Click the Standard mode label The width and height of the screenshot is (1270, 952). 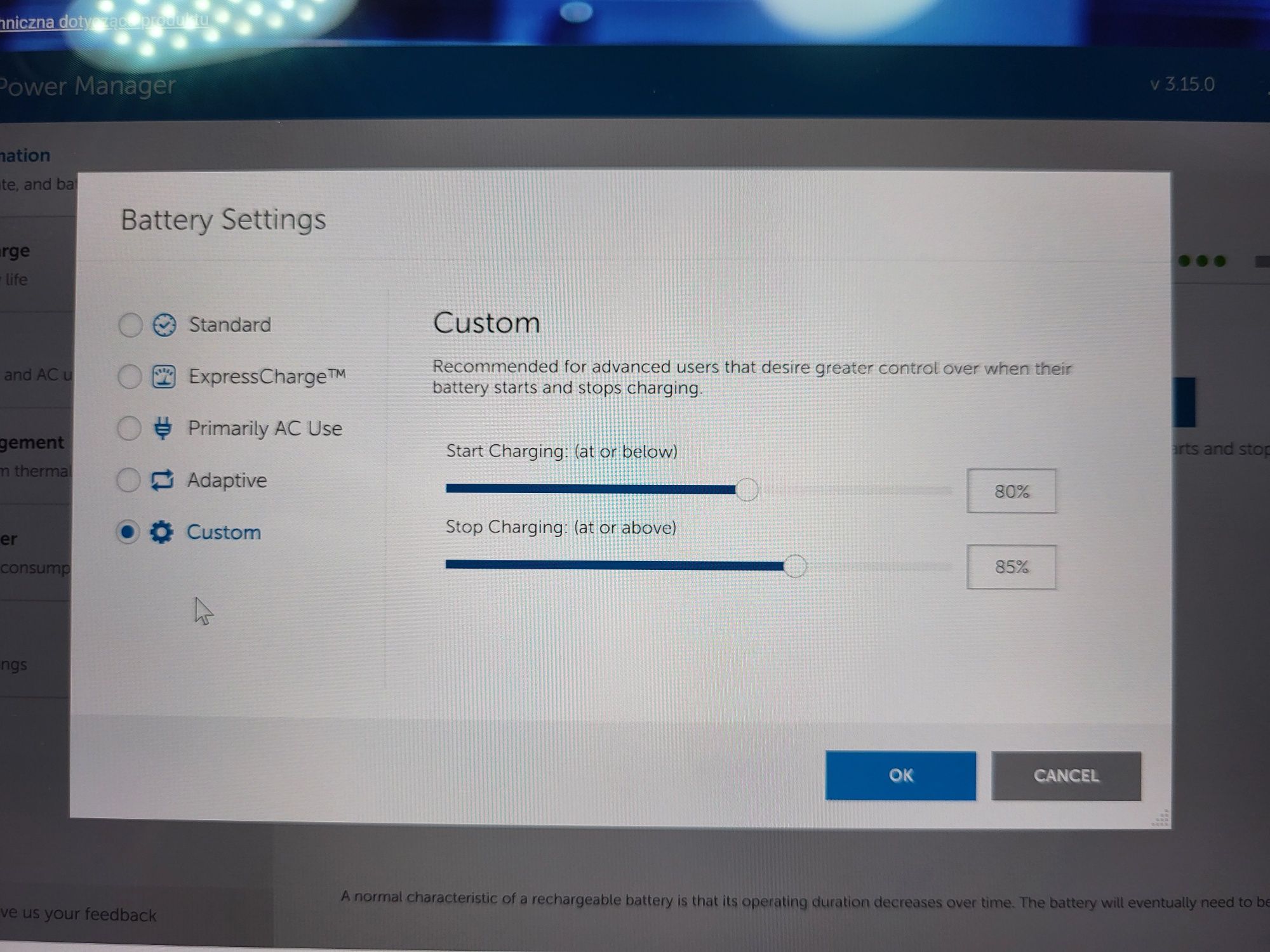(230, 325)
